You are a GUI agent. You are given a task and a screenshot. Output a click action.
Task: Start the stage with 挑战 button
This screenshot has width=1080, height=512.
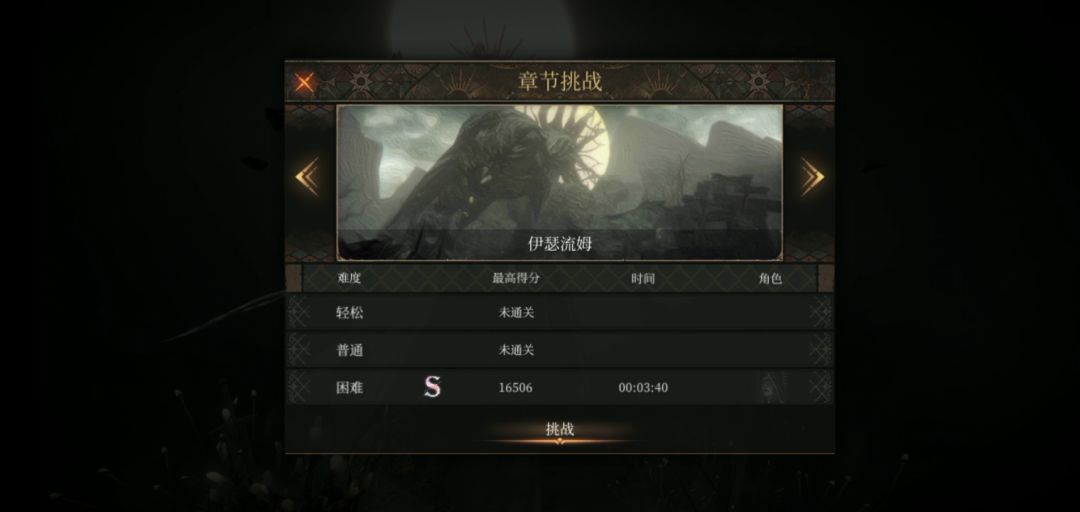click(559, 430)
